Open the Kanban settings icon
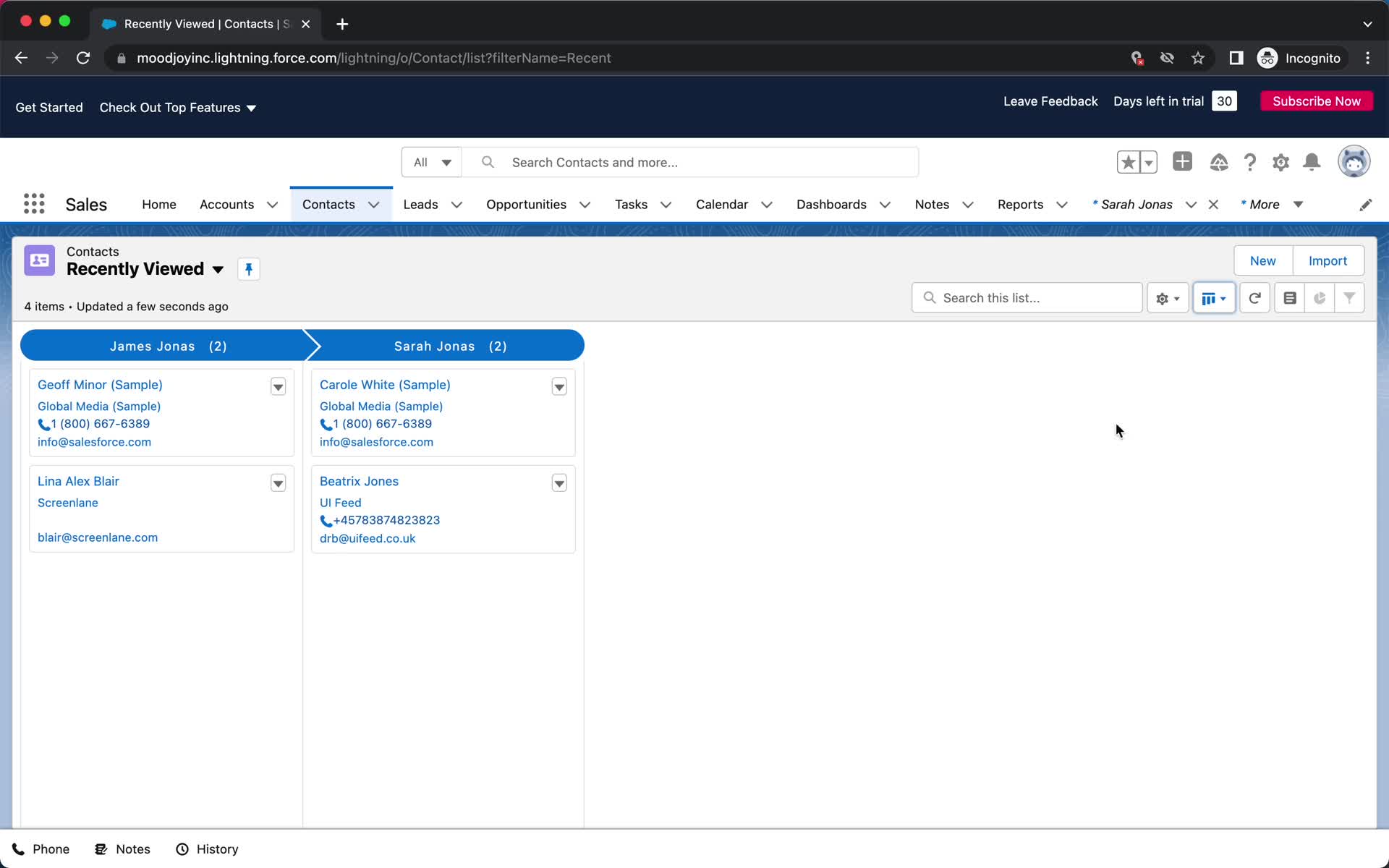The height and width of the screenshot is (868, 1389). [1290, 298]
